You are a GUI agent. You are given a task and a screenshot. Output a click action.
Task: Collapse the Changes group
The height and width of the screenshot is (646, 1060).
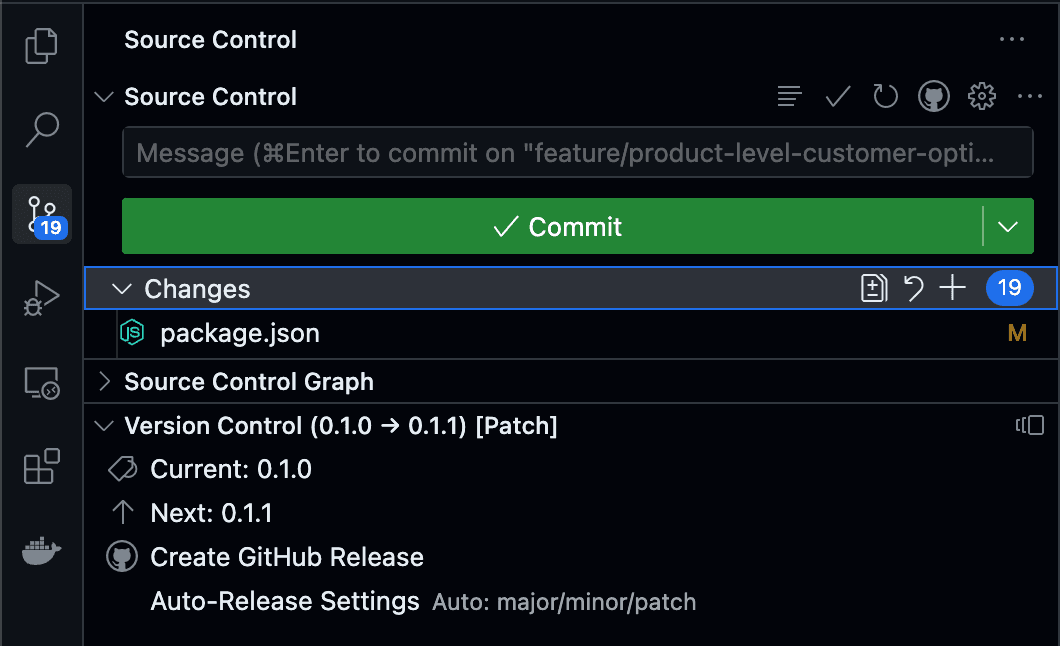122,289
